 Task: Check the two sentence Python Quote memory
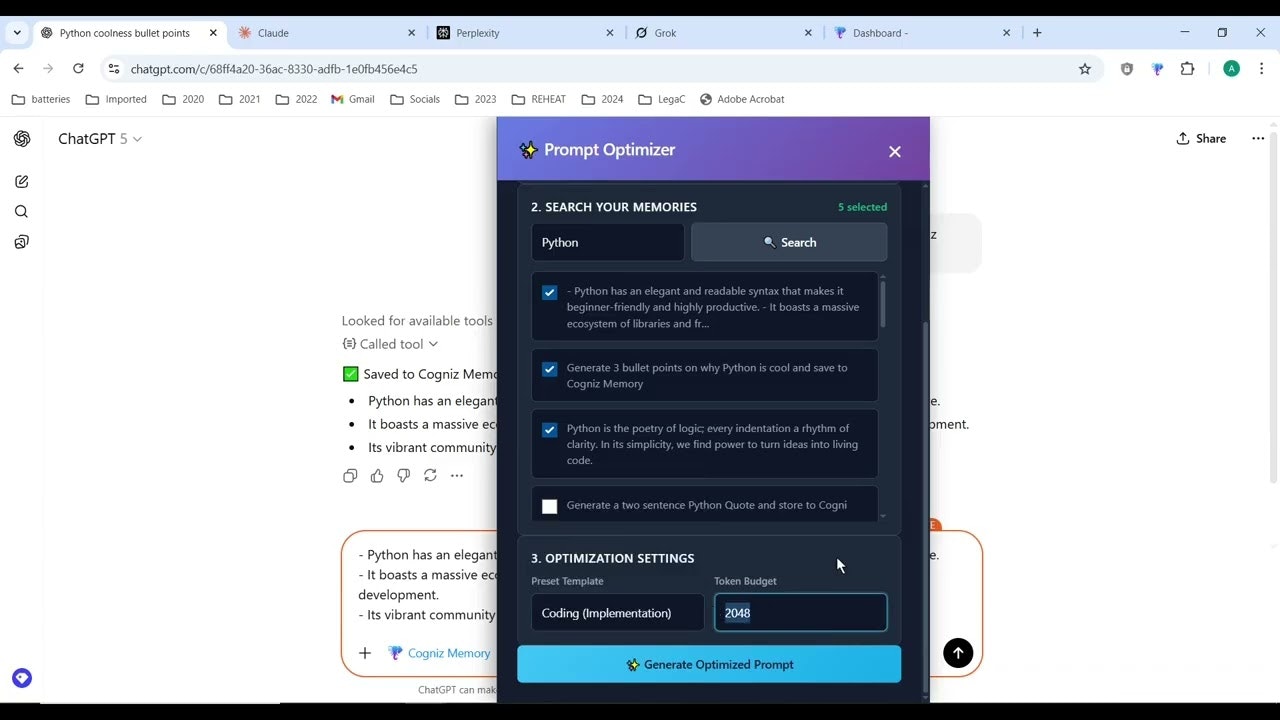549,507
